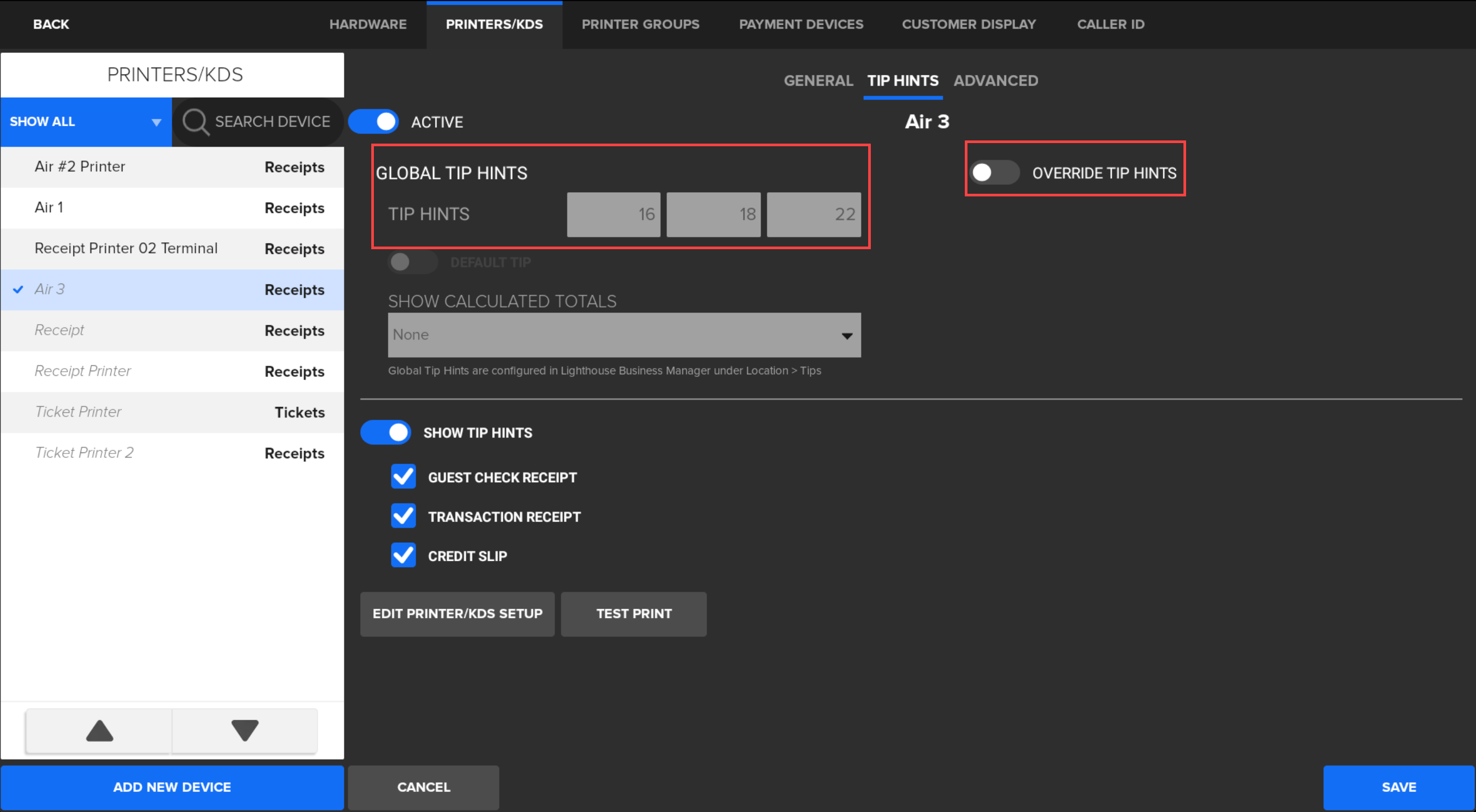Toggle the Active switch off
Viewport: 1476px width, 812px height.
click(x=374, y=122)
